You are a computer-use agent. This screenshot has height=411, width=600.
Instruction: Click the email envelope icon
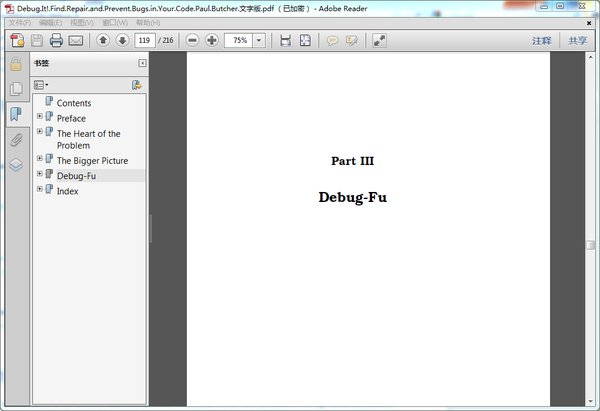pyautogui.click(x=76, y=40)
